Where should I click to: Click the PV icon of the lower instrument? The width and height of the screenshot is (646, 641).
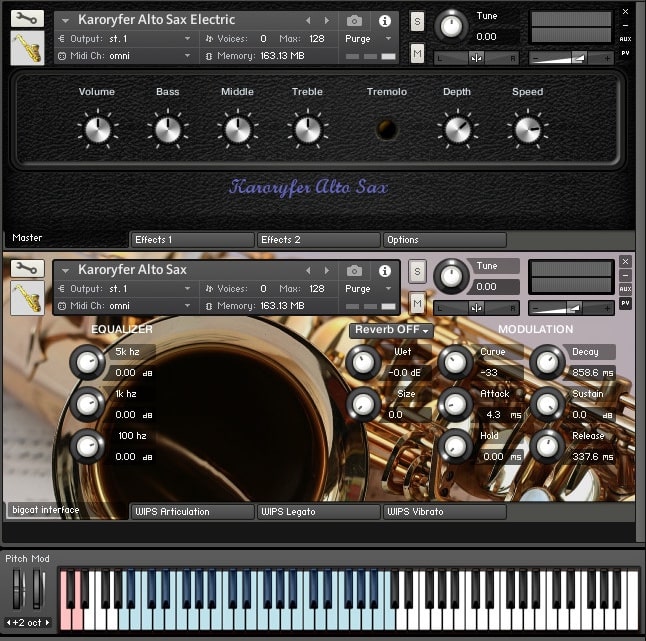[x=626, y=303]
